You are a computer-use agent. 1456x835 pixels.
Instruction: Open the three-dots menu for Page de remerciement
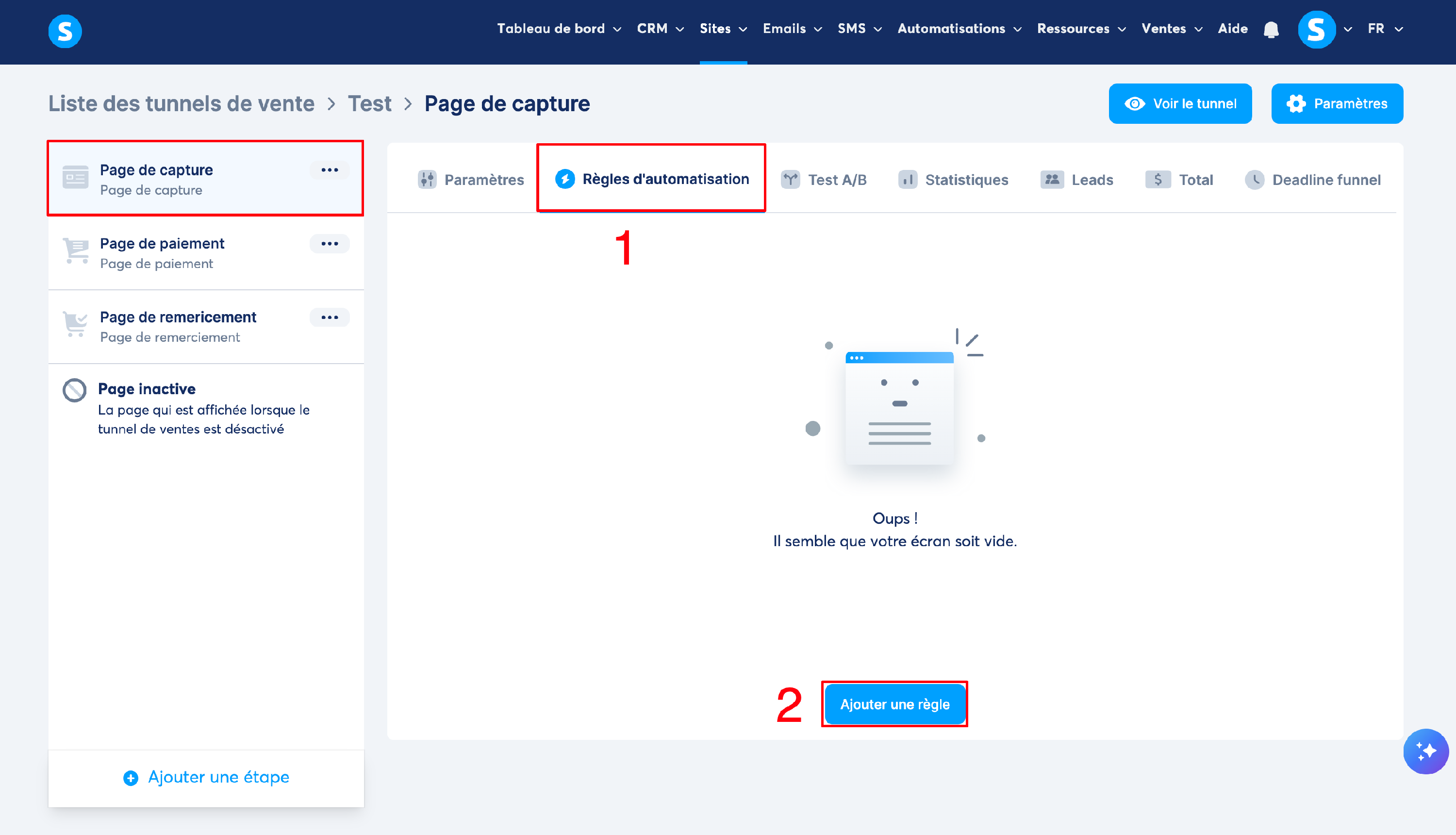[x=330, y=317]
